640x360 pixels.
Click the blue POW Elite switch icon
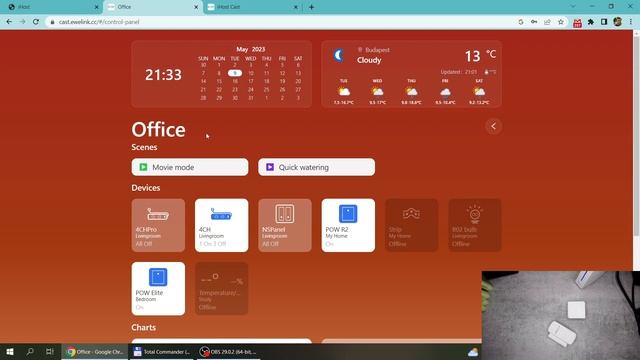(158, 277)
